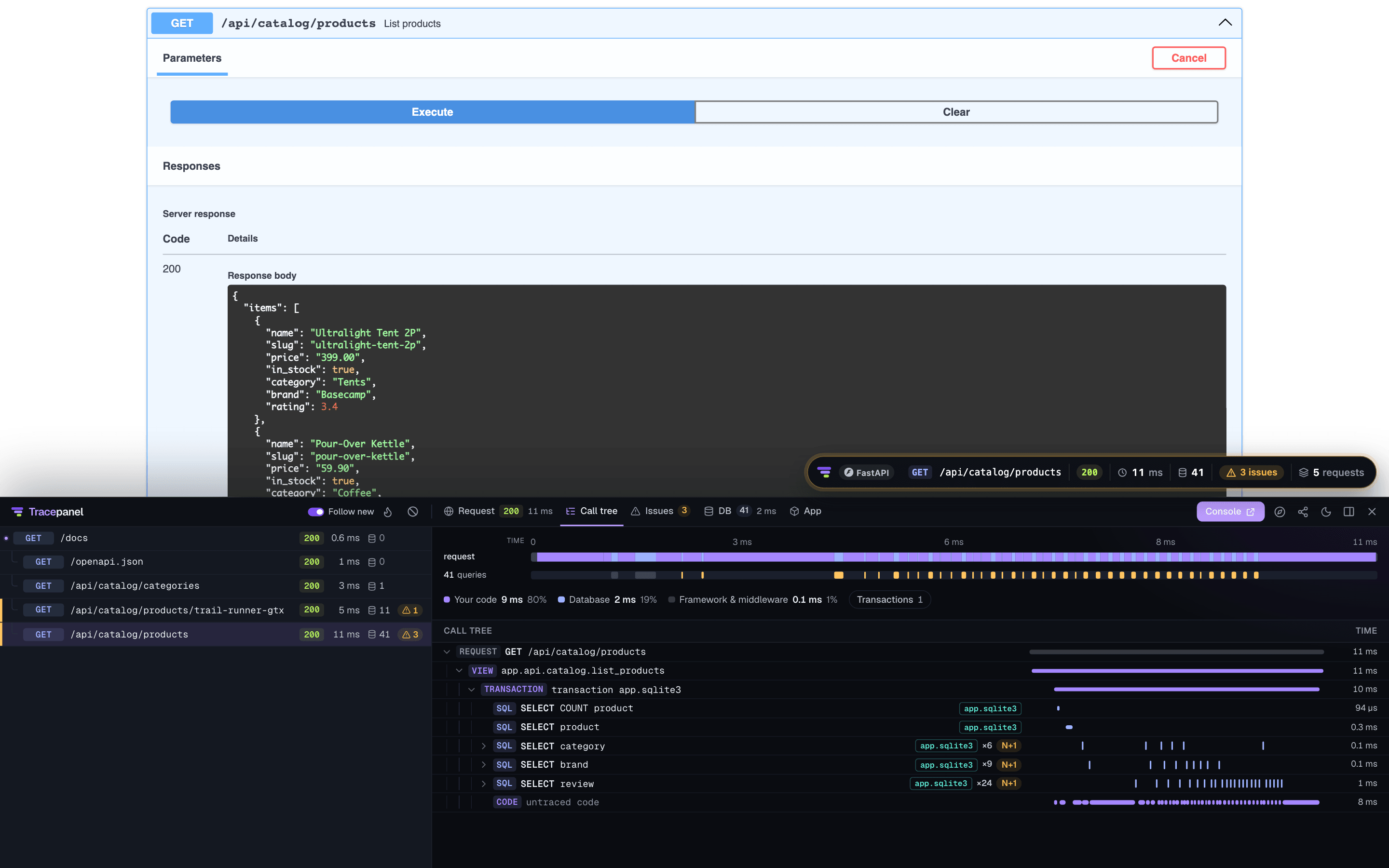Select the GET /openapi.json request row
Viewport: 1389px width, 868px height.
point(216,562)
